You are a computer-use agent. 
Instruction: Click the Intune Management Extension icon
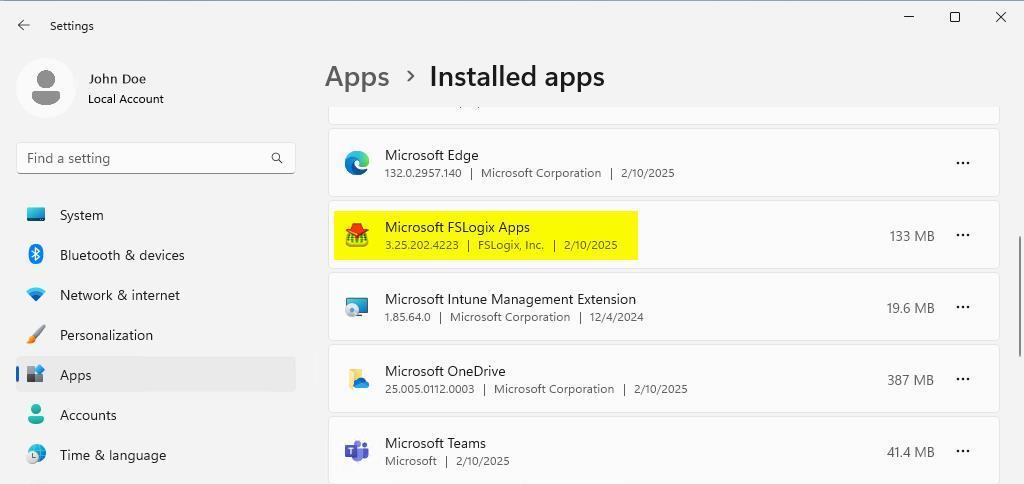pos(357,307)
